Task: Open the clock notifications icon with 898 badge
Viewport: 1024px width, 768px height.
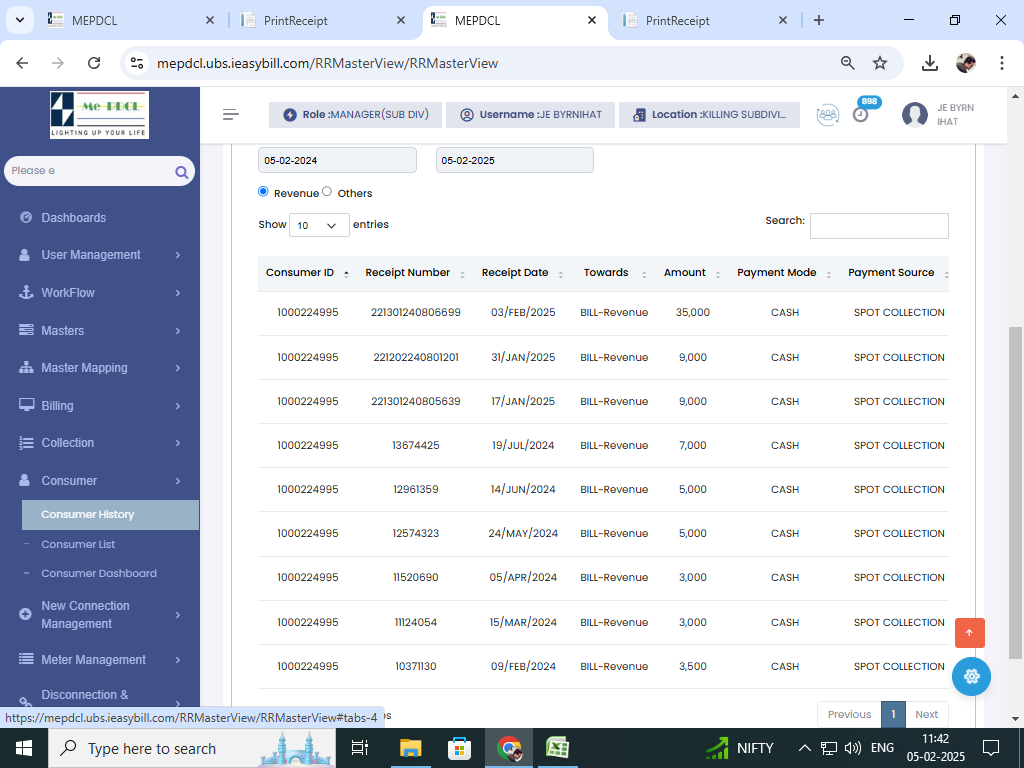Action: pyautogui.click(x=861, y=115)
